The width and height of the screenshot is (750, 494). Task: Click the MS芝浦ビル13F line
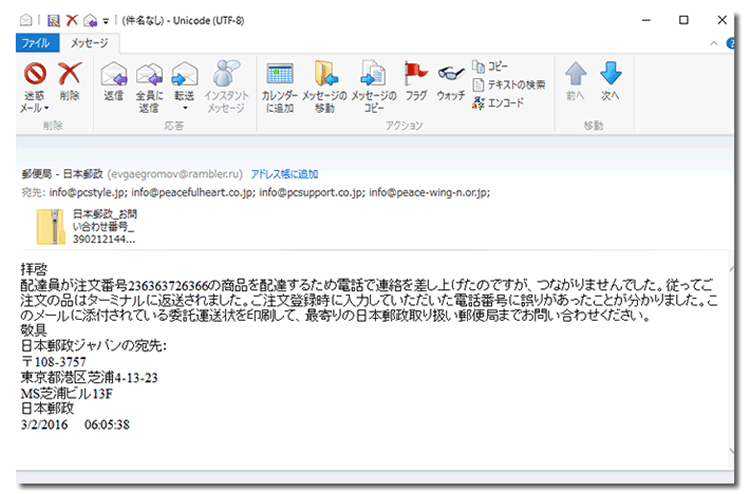point(67,394)
